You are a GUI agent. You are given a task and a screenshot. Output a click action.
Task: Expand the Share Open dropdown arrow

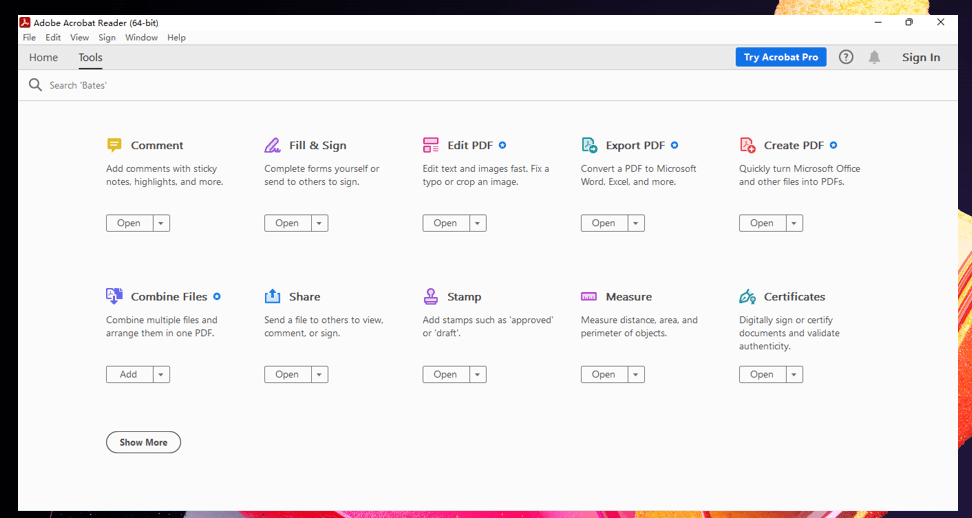(320, 374)
